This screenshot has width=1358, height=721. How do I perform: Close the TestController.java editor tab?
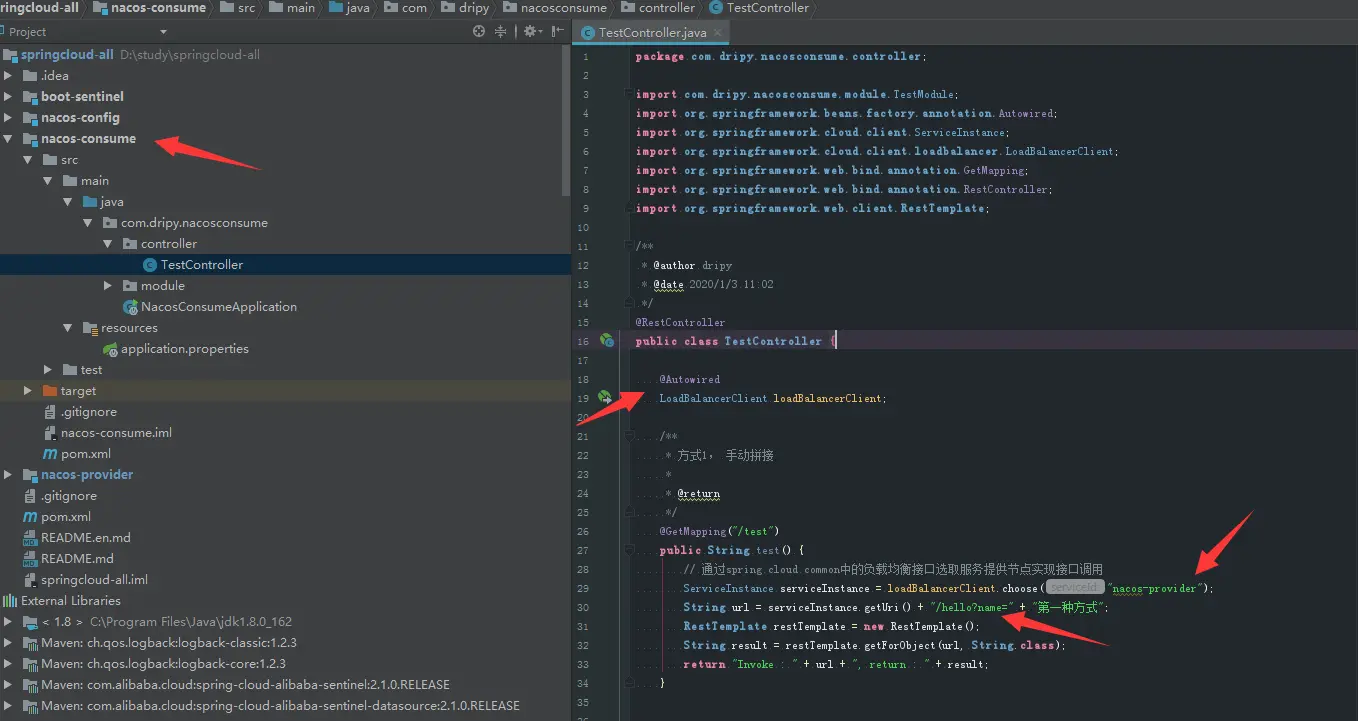click(718, 33)
